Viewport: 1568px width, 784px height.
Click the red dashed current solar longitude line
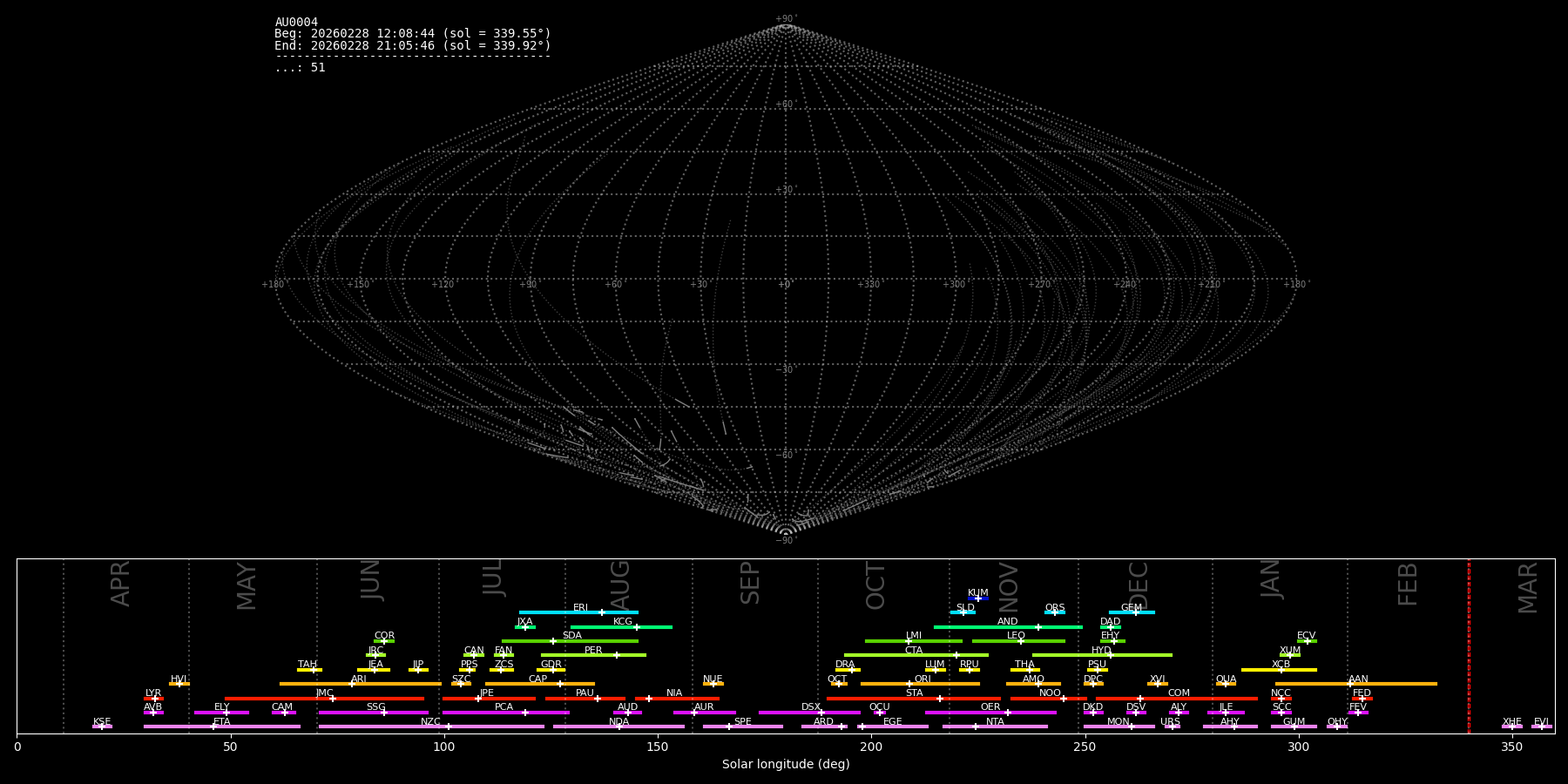pos(1469,645)
